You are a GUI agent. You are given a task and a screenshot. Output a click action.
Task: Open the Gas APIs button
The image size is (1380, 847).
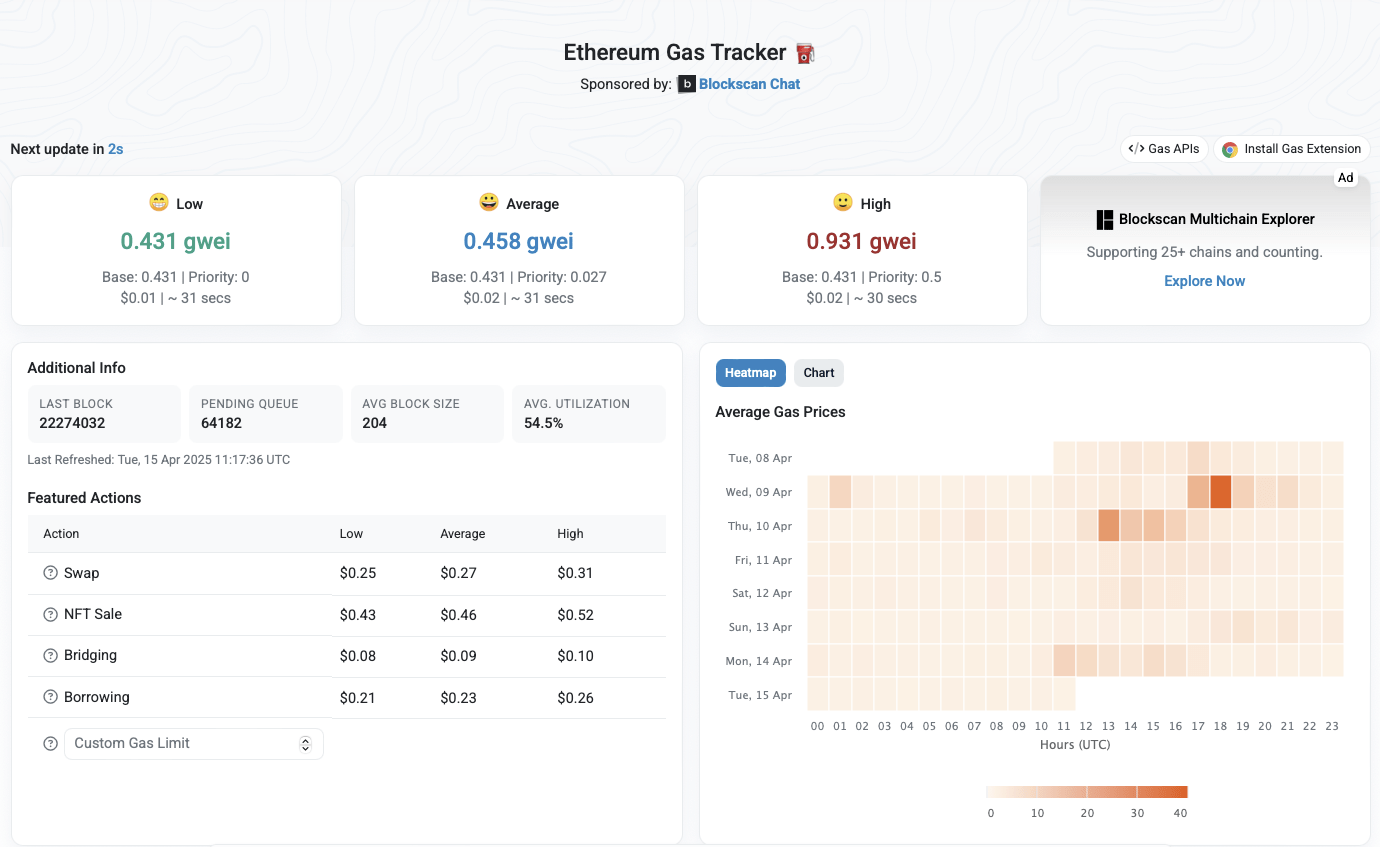[1164, 149]
